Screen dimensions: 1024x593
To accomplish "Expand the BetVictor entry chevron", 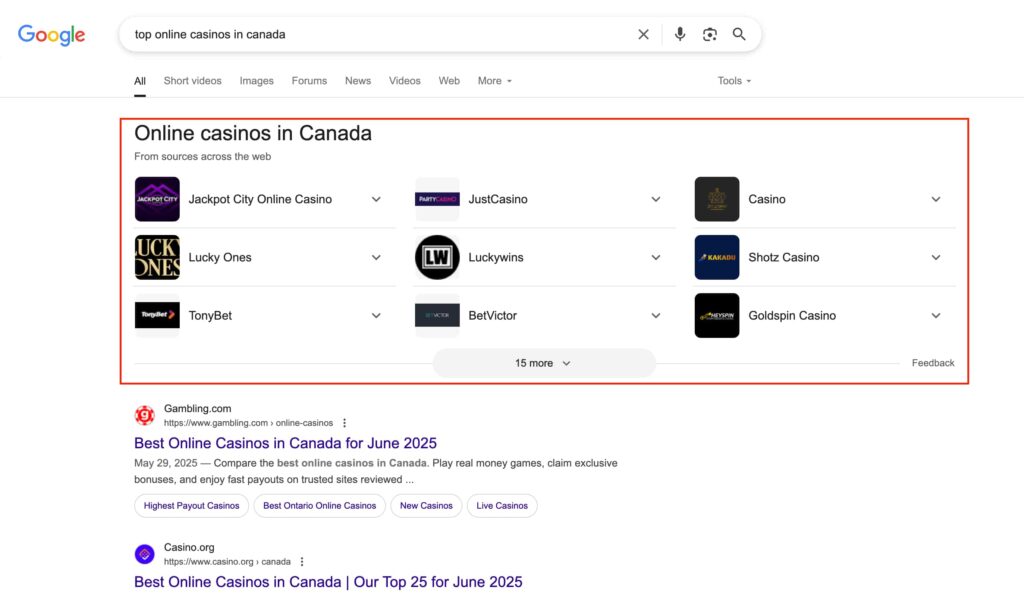I will pos(656,315).
